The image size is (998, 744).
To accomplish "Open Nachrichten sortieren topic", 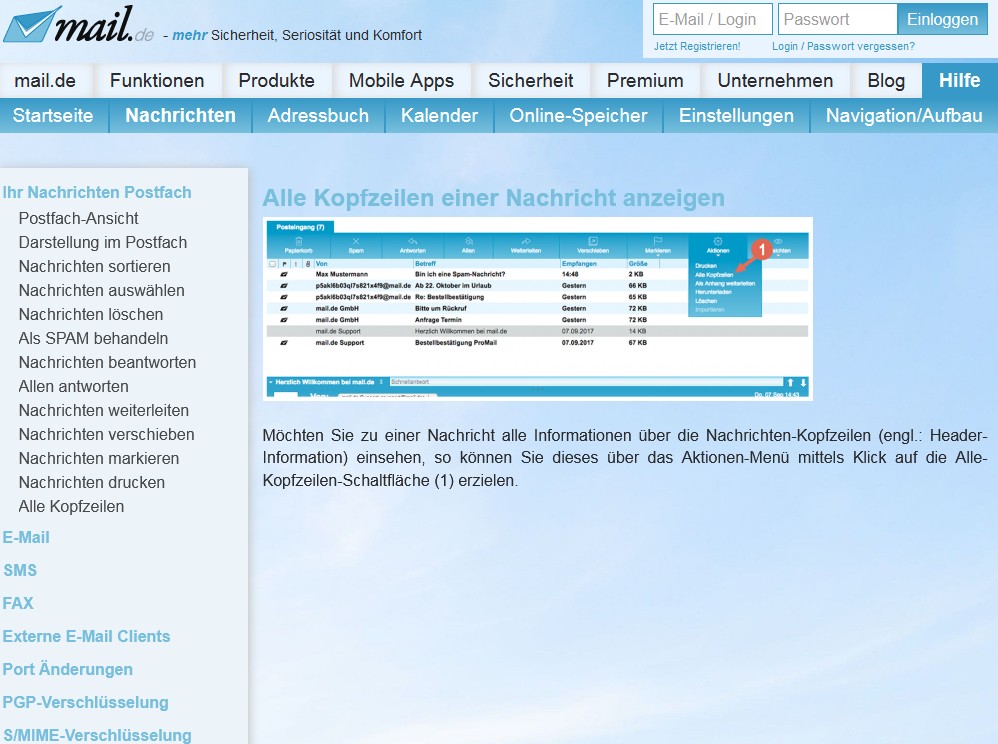I will (x=94, y=266).
